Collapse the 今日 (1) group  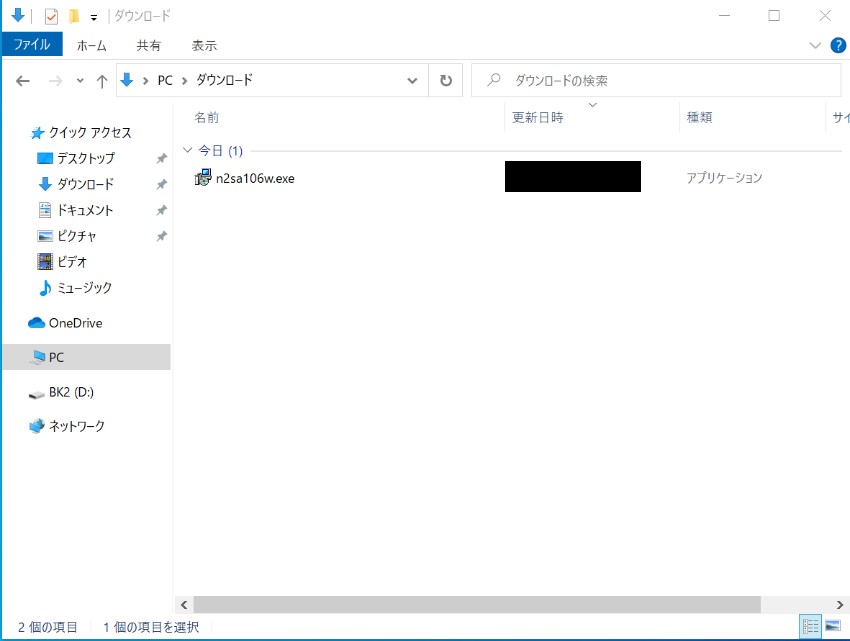coord(187,150)
